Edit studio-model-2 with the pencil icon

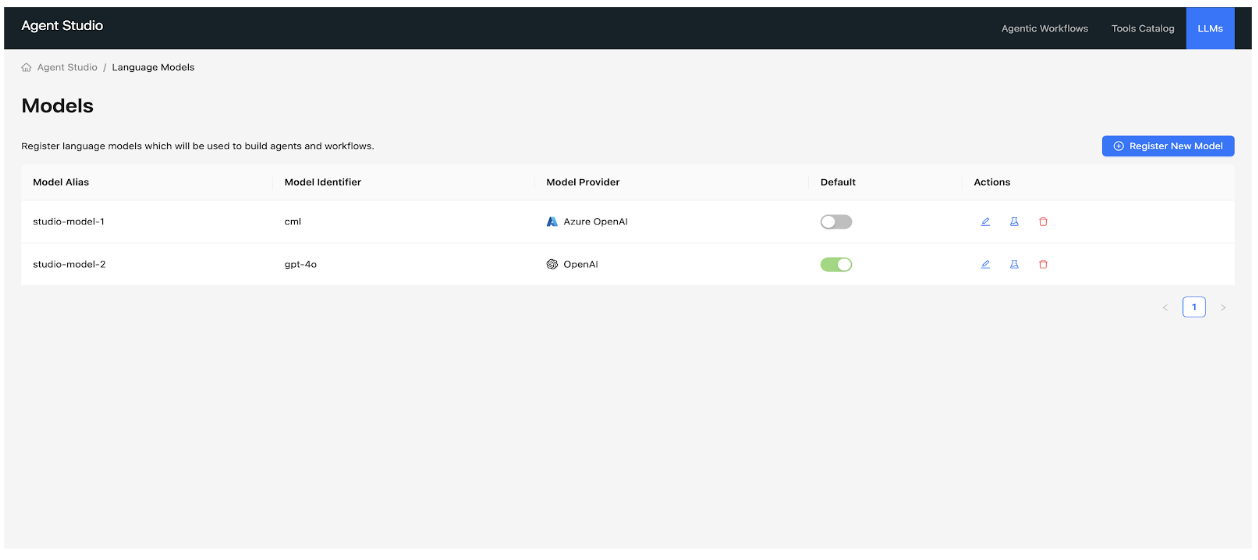(985, 265)
